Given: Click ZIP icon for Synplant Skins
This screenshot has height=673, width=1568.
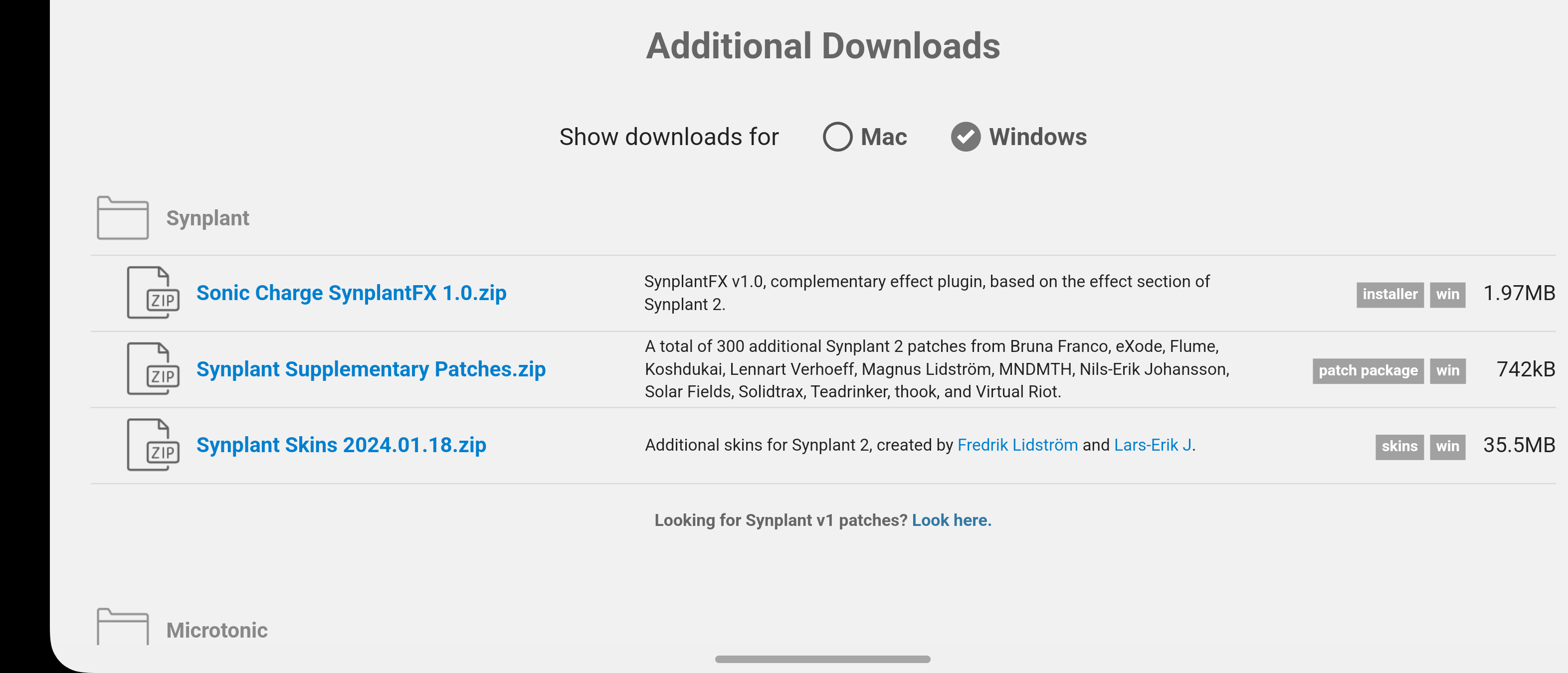Looking at the screenshot, I should click(x=153, y=445).
